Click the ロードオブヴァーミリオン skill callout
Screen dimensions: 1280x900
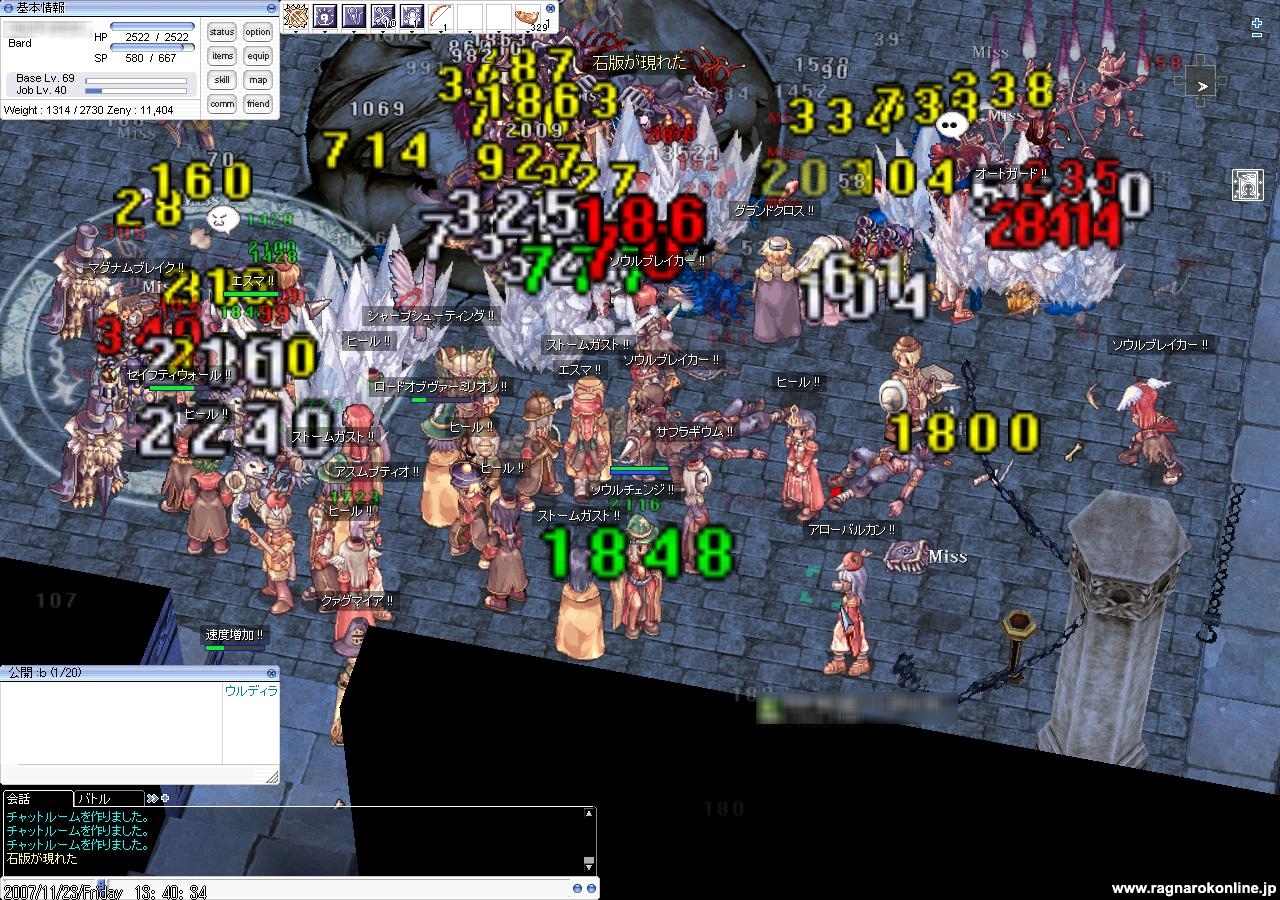(440, 386)
